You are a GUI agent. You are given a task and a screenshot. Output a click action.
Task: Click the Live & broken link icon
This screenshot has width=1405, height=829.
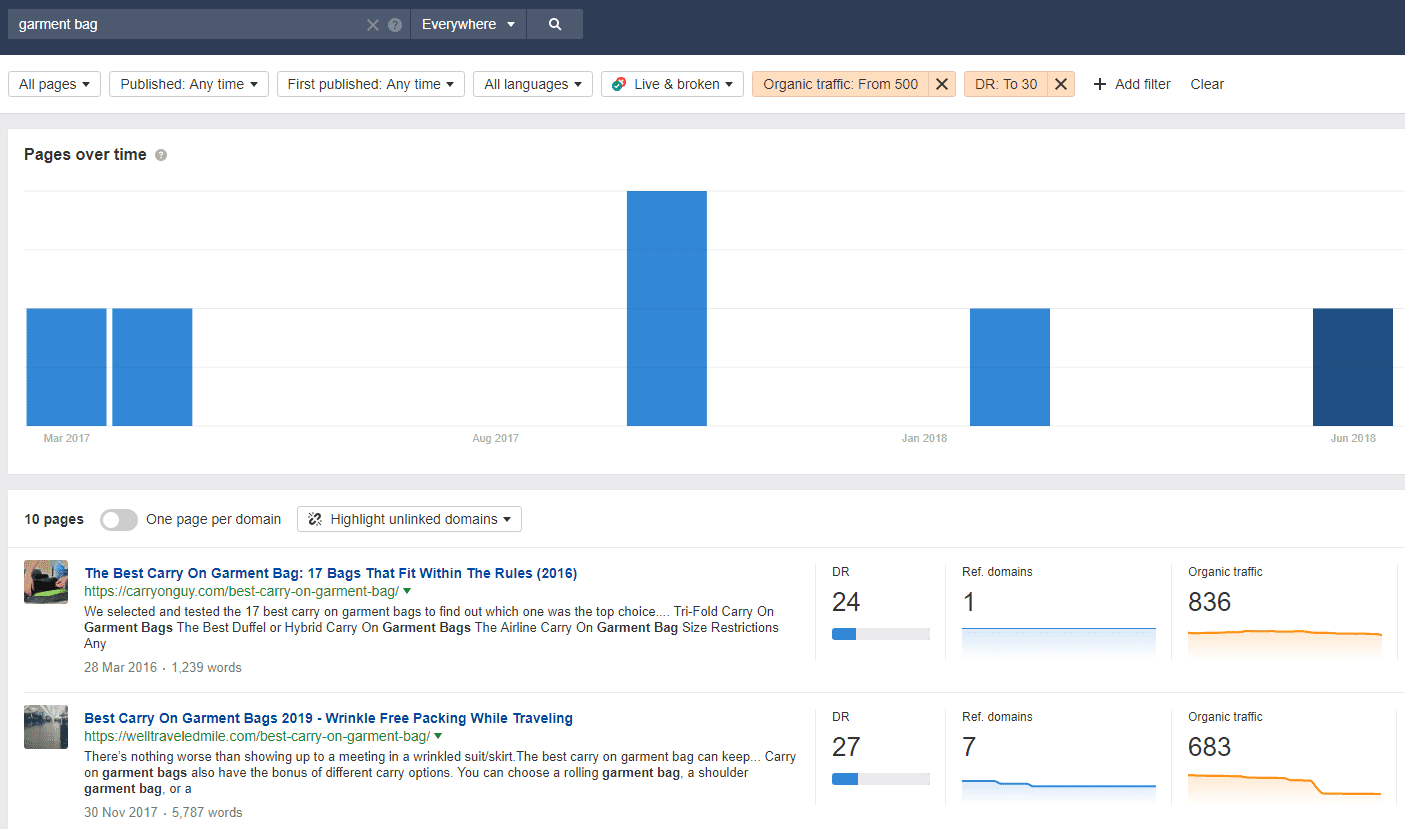coord(620,84)
